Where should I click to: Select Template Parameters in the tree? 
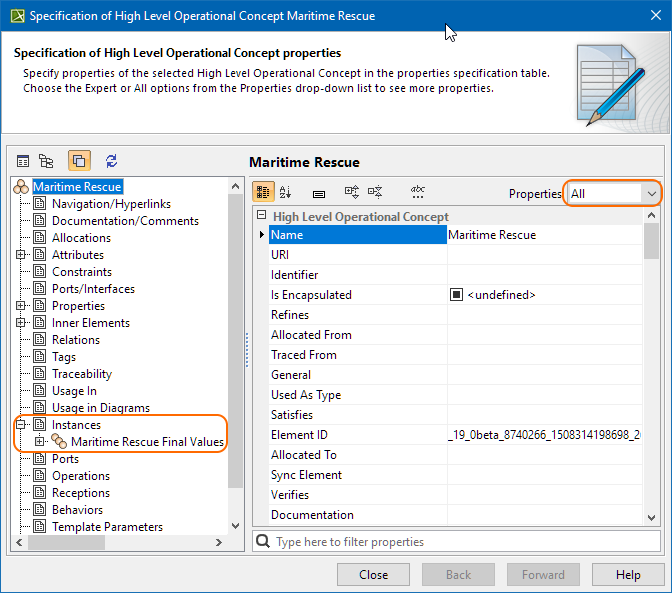107,527
